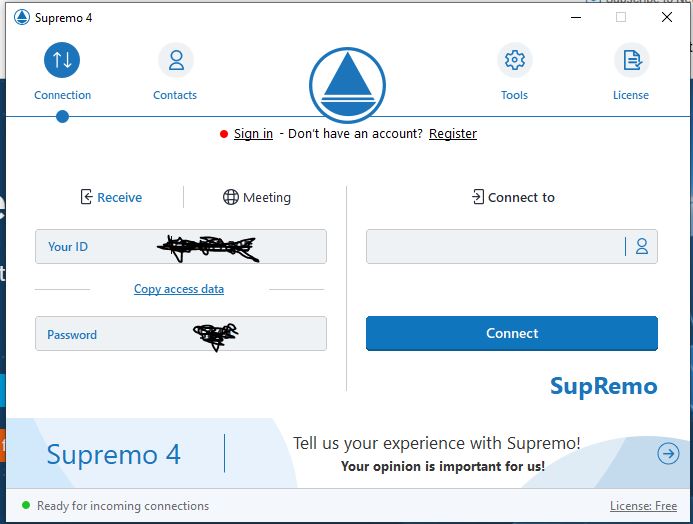Click the address book icon in Connect to field
693x524 pixels.
point(642,246)
